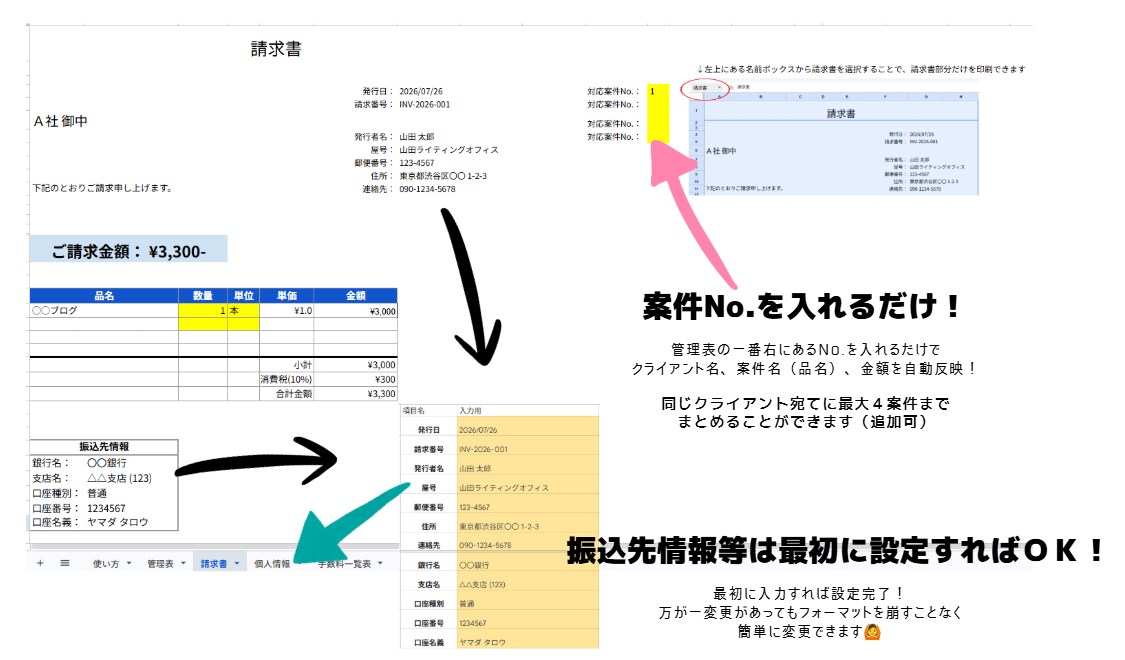Expand the 請求書 tab dropdown arrow
The width and height of the screenshot is (1125, 660).
click(x=237, y=563)
